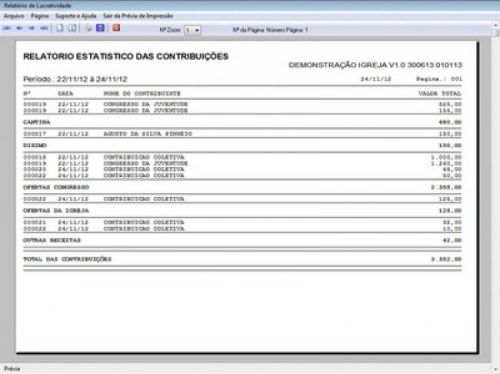This screenshot has height=374, width=500.
Task: Click the 'Nº da Página' toolbar label
Action: [x=248, y=30]
